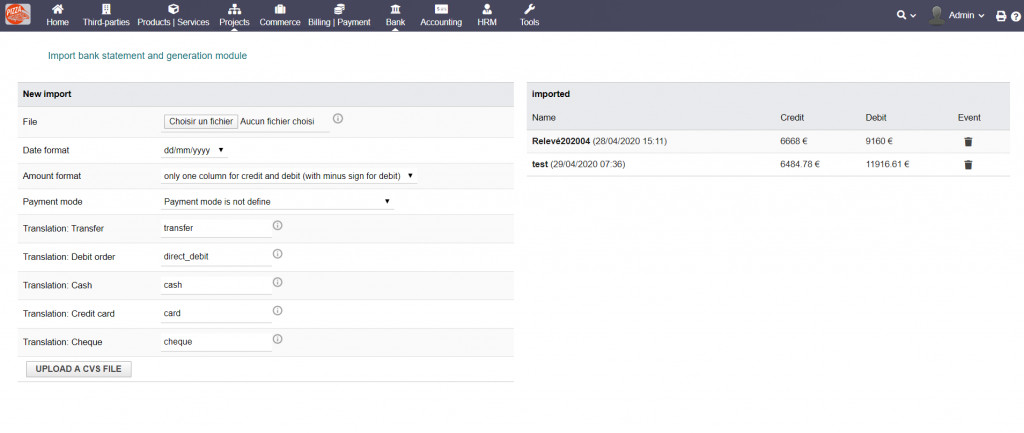Click the 6484.78 € credit value
Viewport: 1024px width, 433px height.
click(800, 165)
